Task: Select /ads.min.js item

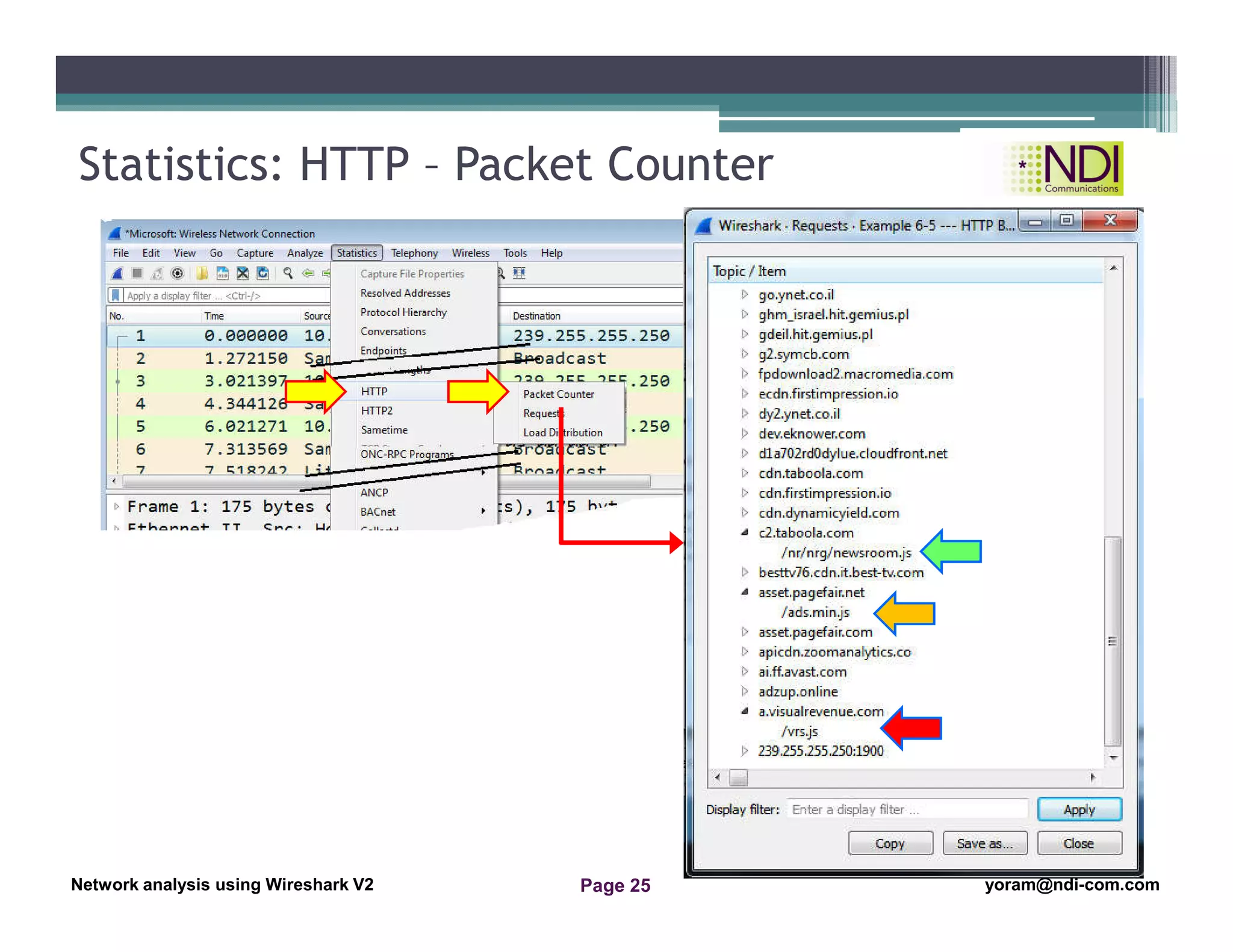Action: tap(815, 612)
